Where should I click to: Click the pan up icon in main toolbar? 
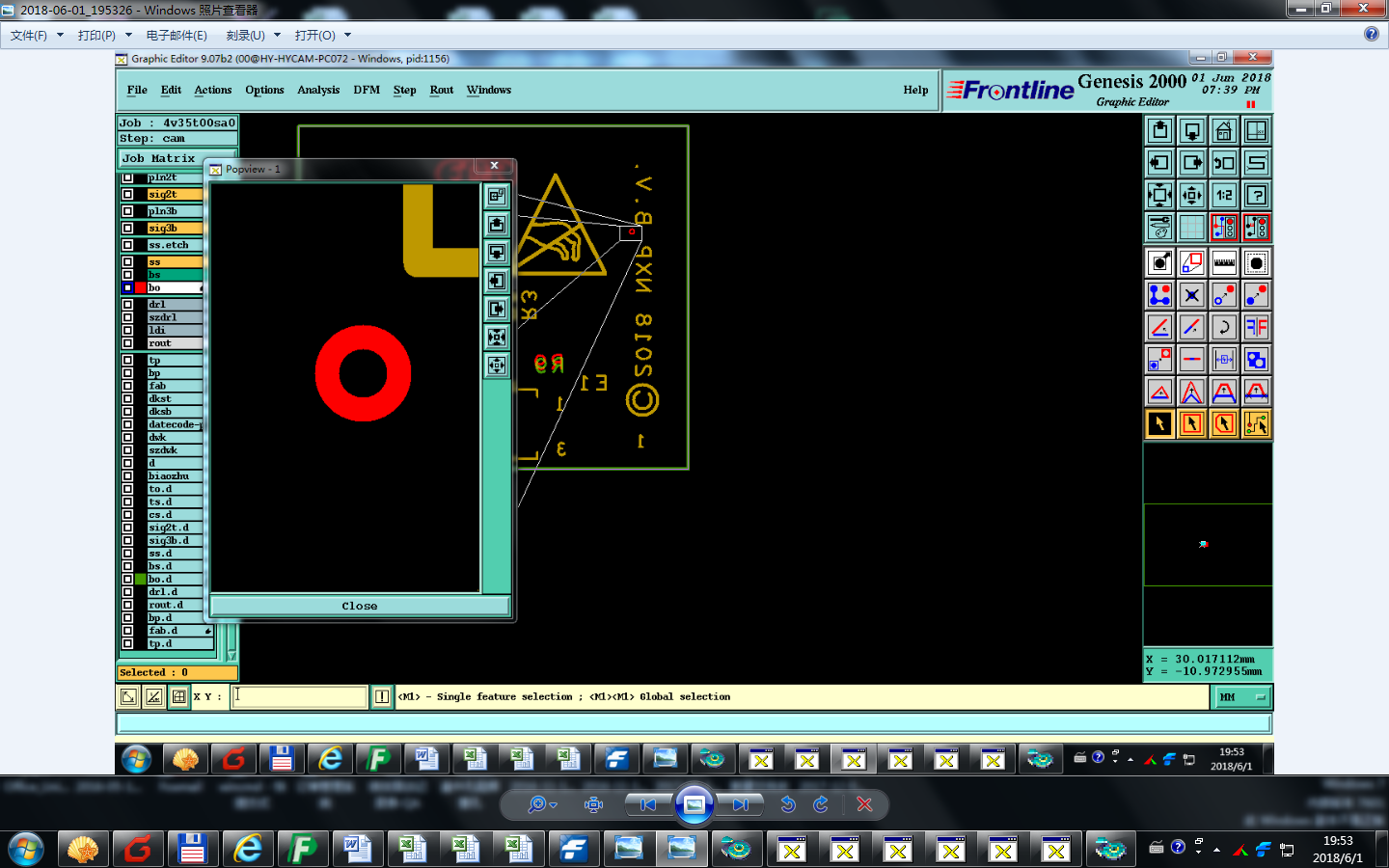pos(1160,130)
